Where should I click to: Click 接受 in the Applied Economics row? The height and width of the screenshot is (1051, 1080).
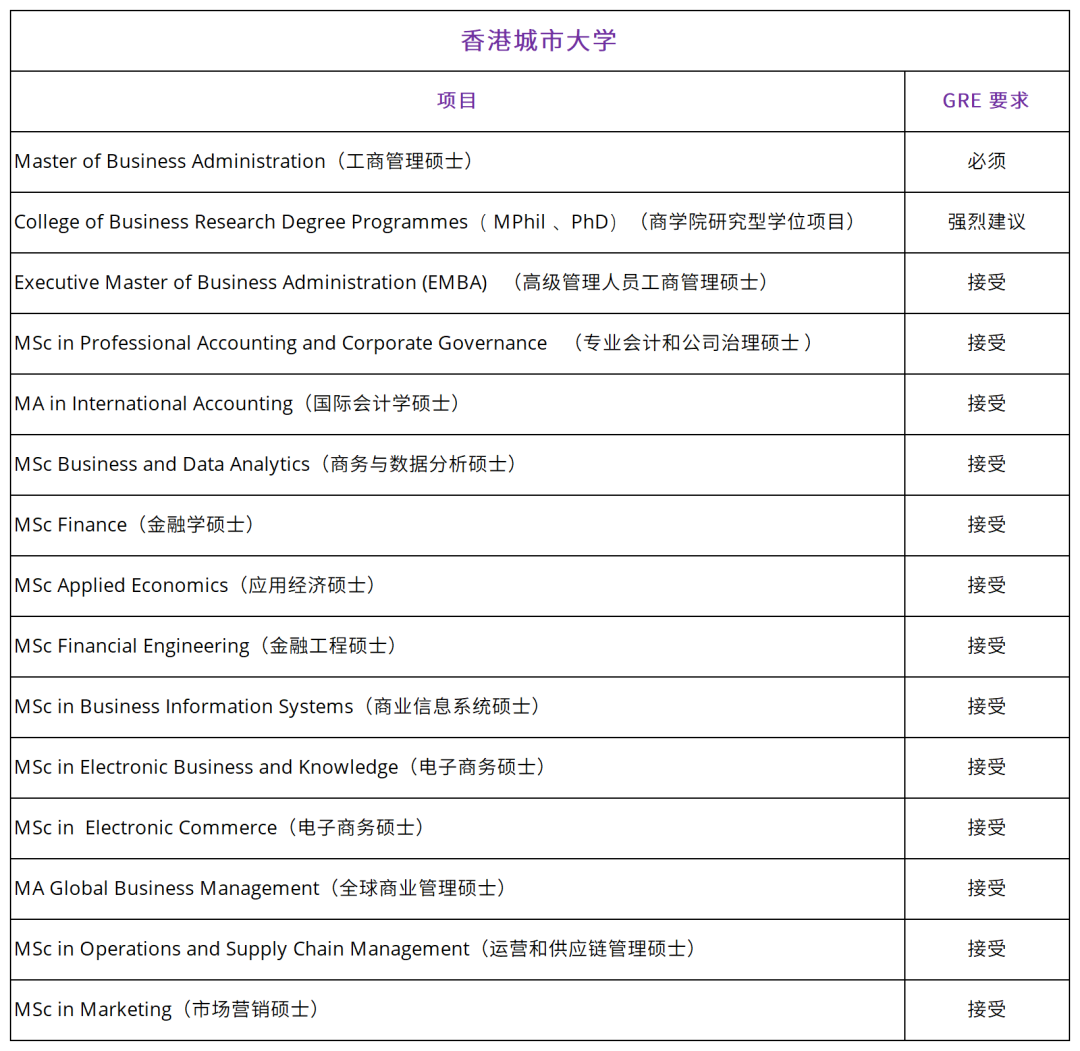point(986,585)
